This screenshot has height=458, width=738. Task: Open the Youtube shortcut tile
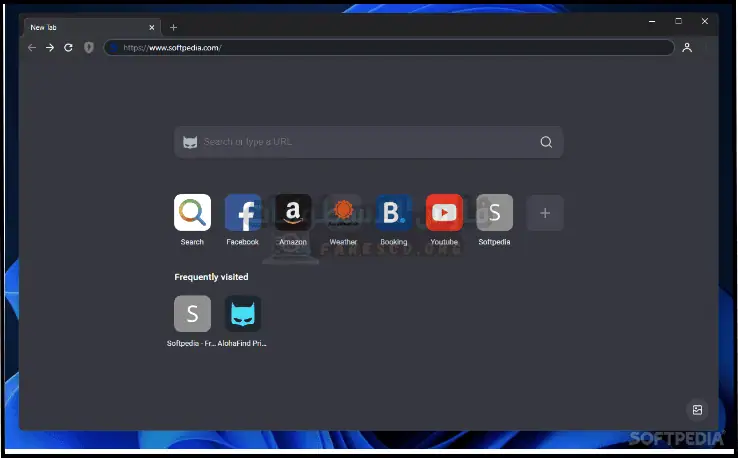pyautogui.click(x=444, y=213)
